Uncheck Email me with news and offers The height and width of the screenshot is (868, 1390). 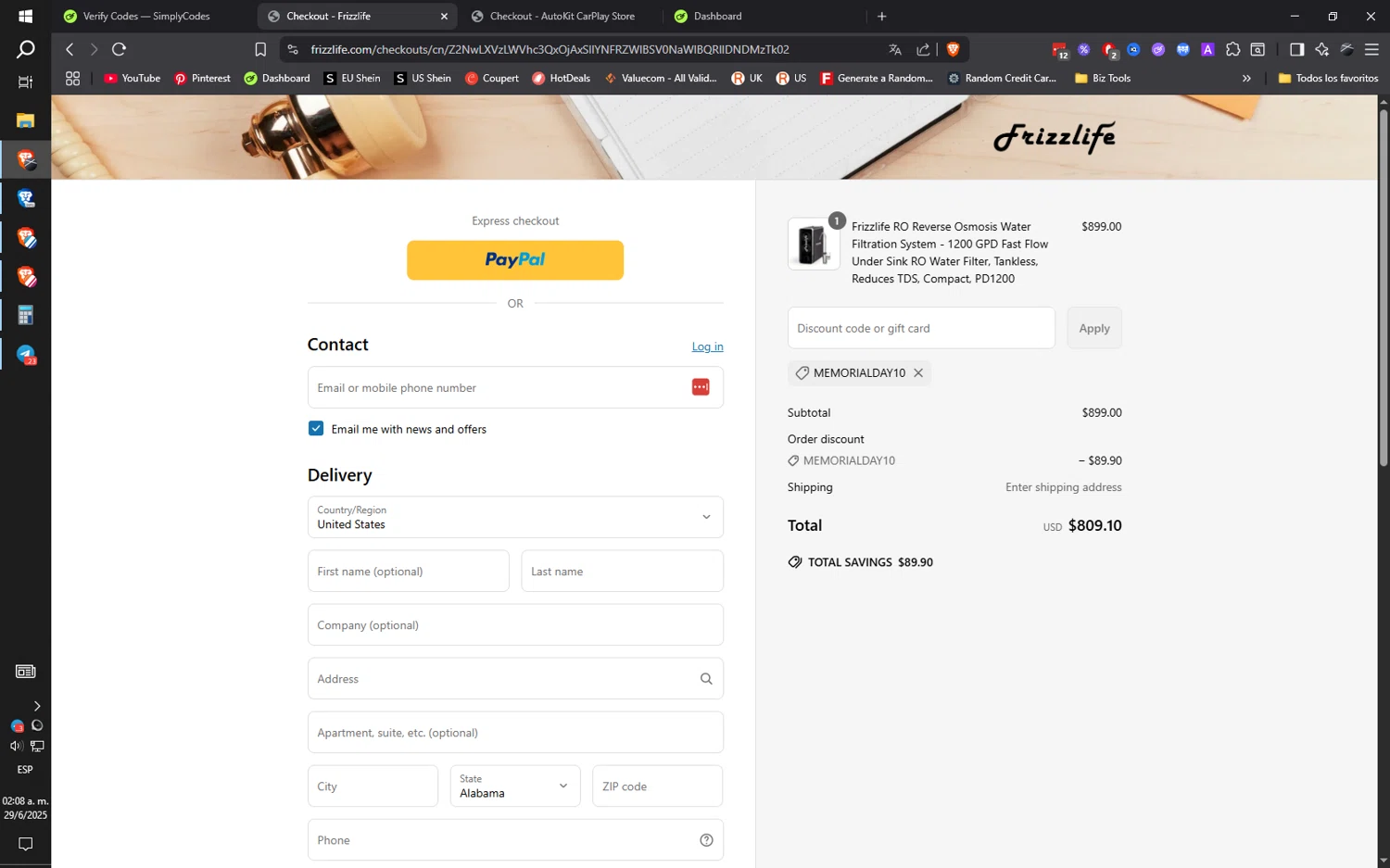coord(316,428)
